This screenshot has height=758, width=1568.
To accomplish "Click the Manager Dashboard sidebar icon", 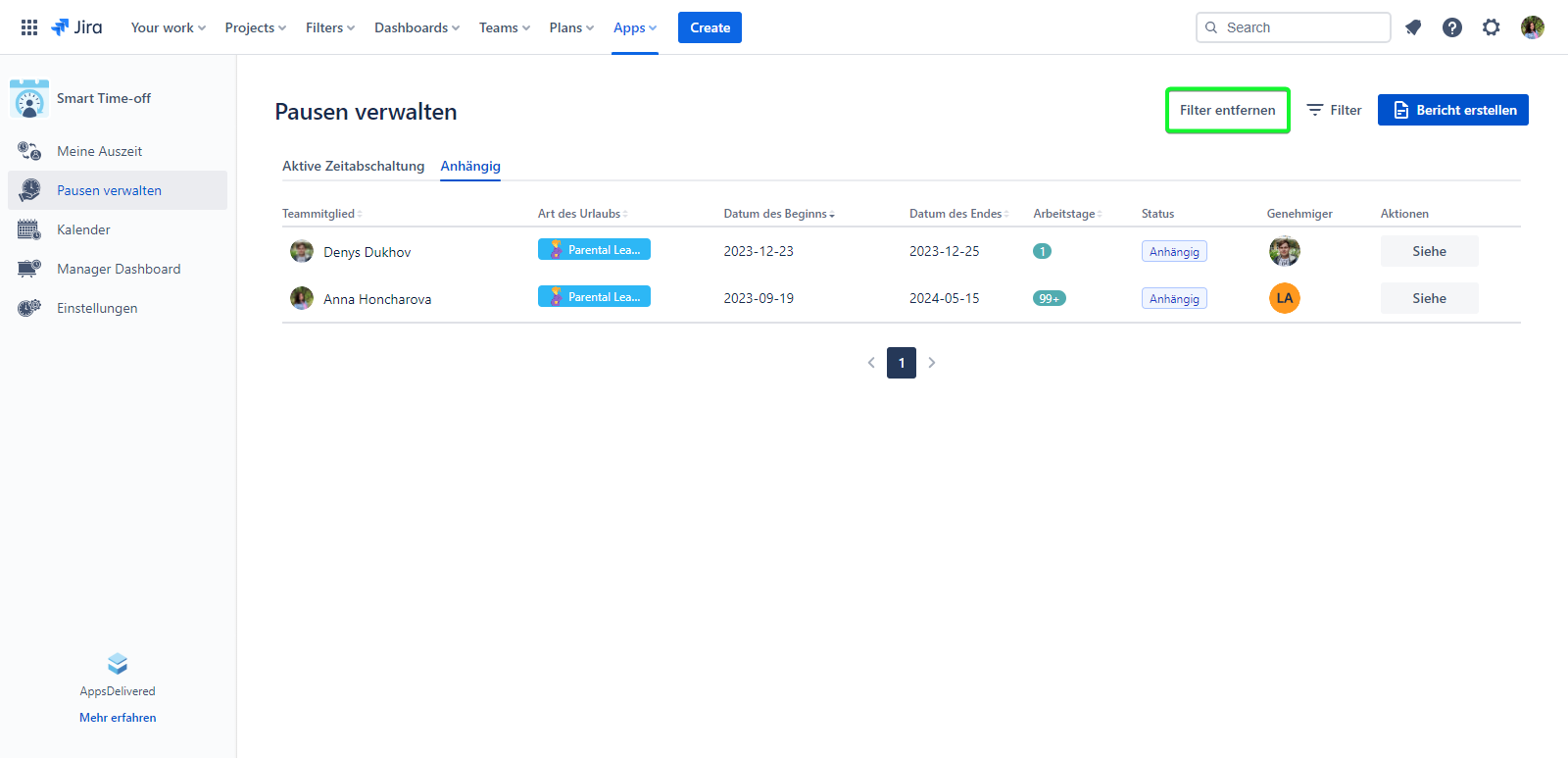I will (29, 269).
